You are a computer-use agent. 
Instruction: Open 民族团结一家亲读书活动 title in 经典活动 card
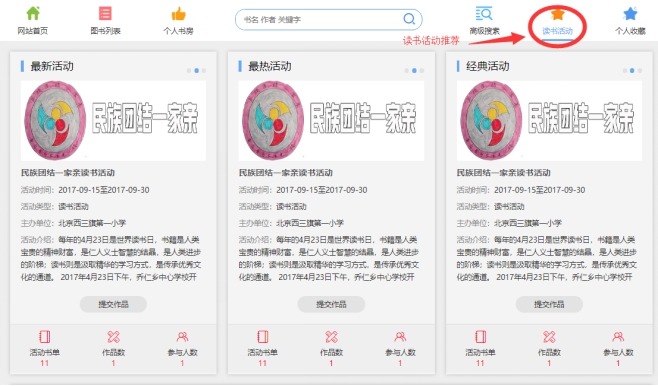pyautogui.click(x=504, y=172)
